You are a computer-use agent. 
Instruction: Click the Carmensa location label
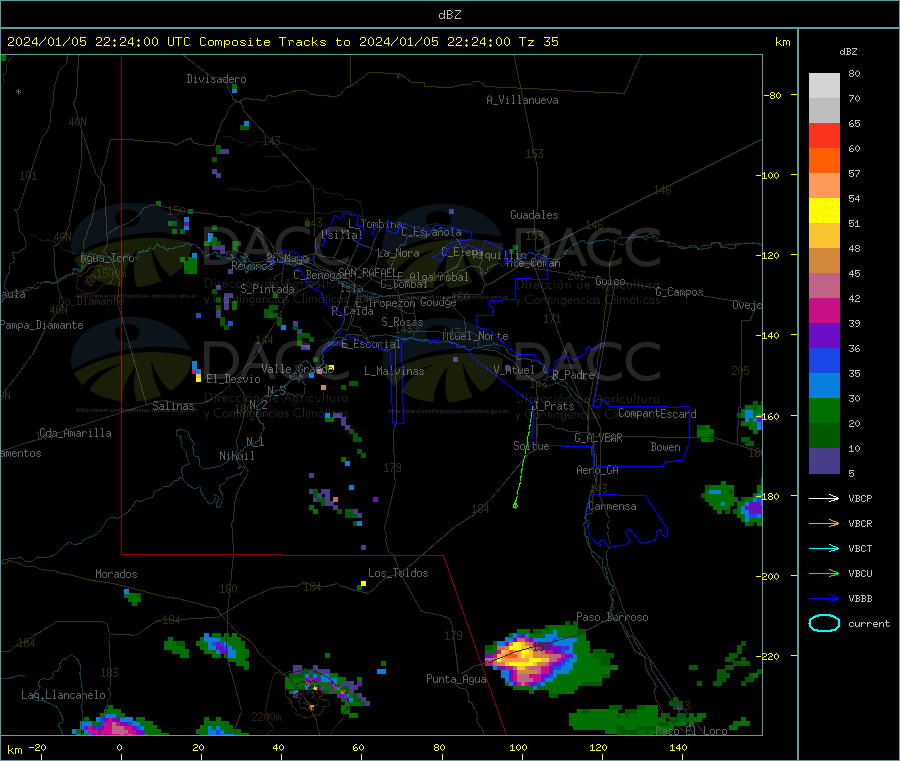point(612,507)
